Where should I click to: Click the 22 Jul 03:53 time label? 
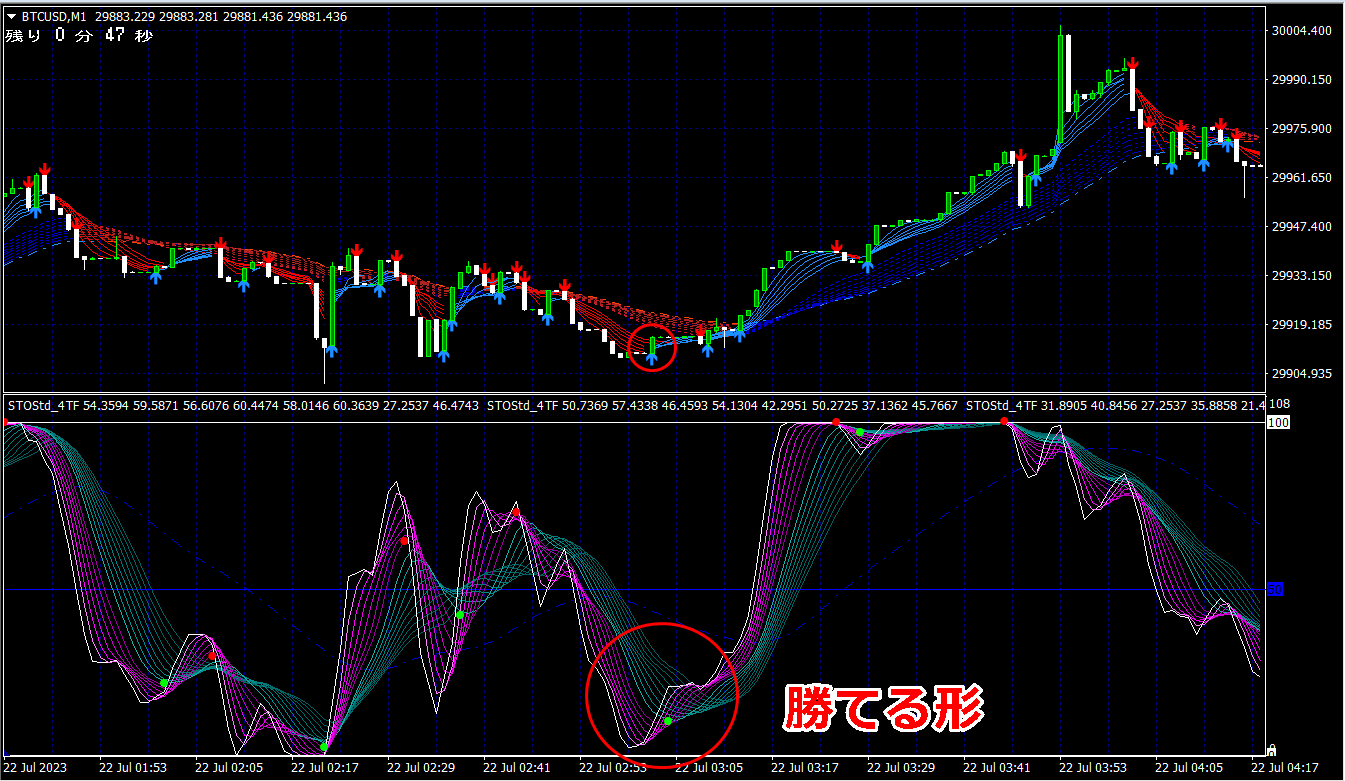click(1094, 768)
